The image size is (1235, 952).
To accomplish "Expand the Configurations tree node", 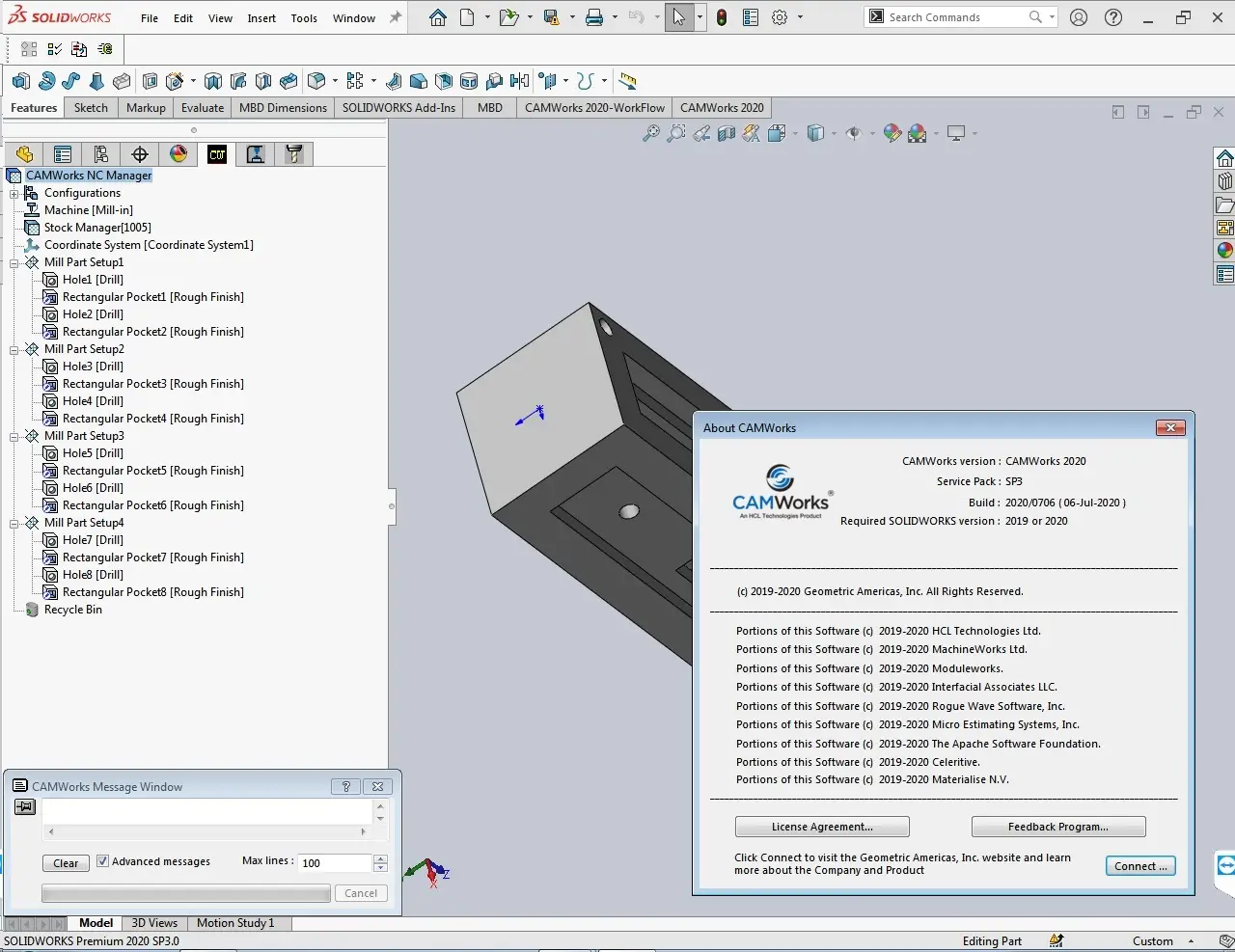I will [14, 193].
